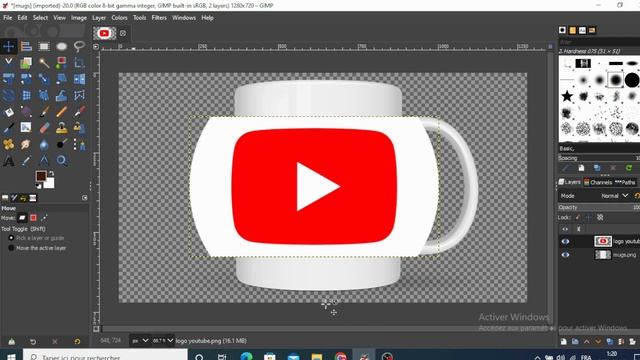Set Move mode to path

pyautogui.click(x=44, y=218)
